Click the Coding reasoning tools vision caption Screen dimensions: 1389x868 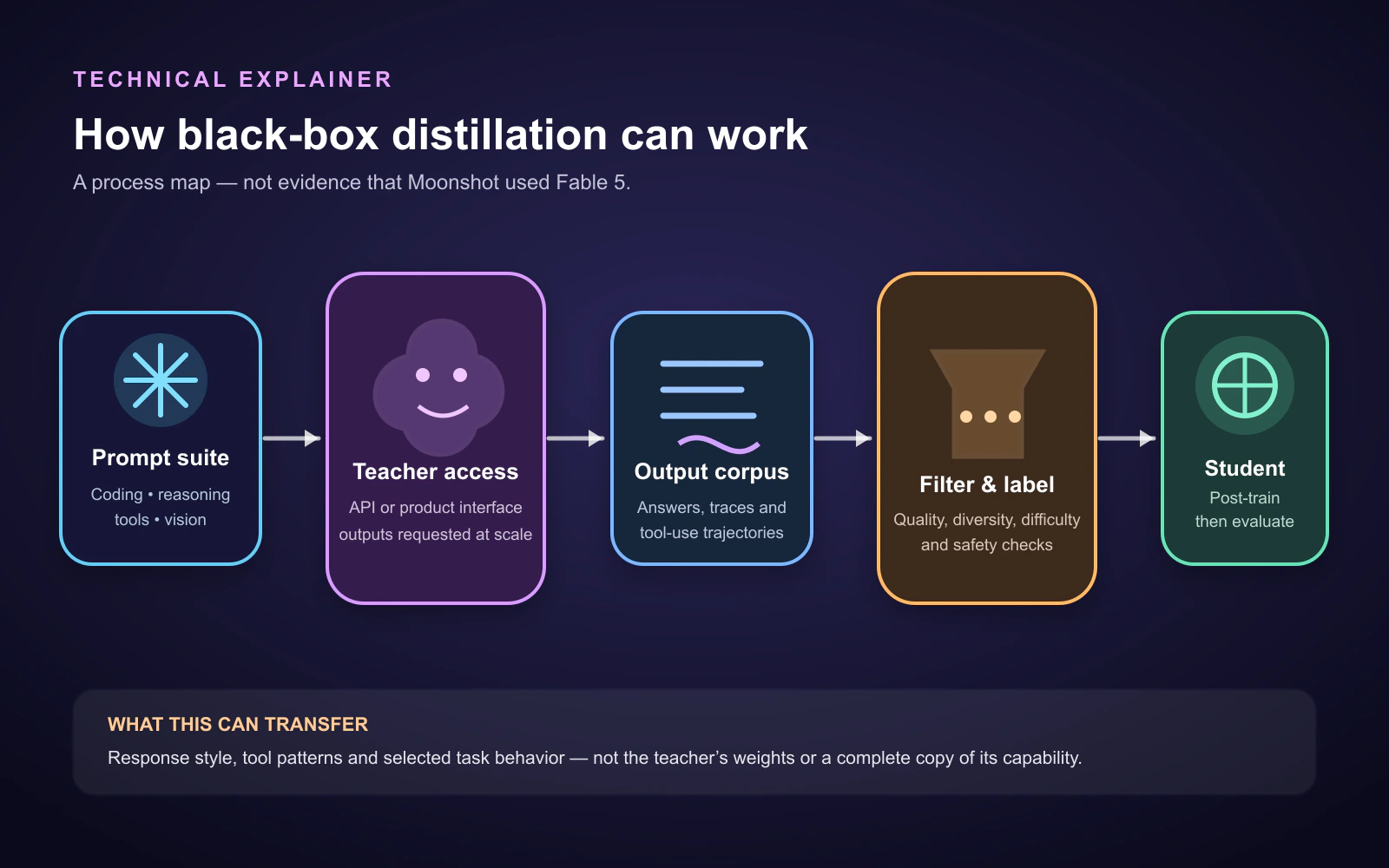pos(161,507)
